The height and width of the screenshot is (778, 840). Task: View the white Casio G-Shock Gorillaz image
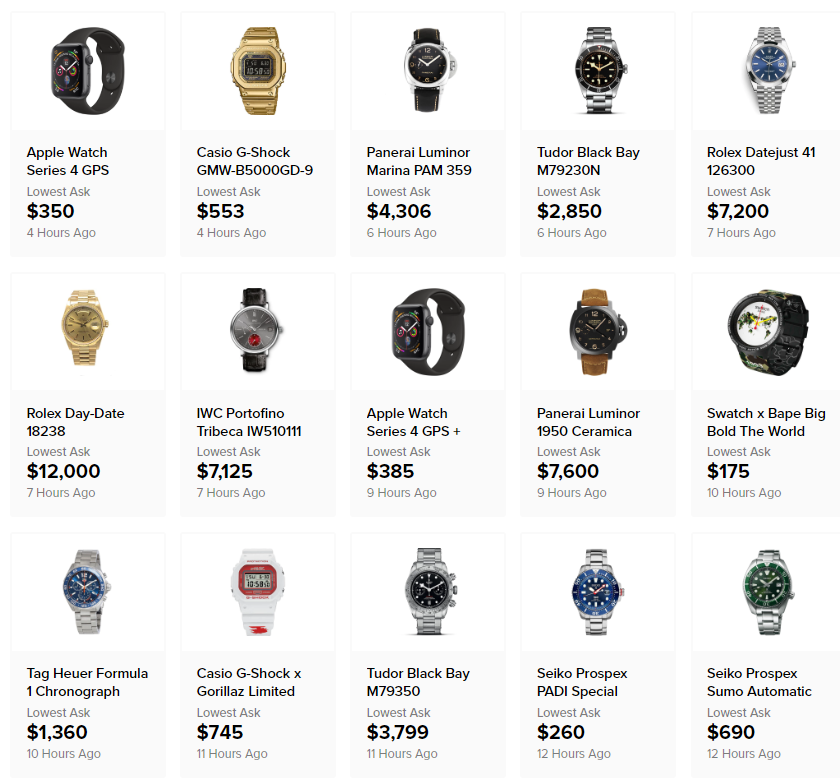(258, 592)
